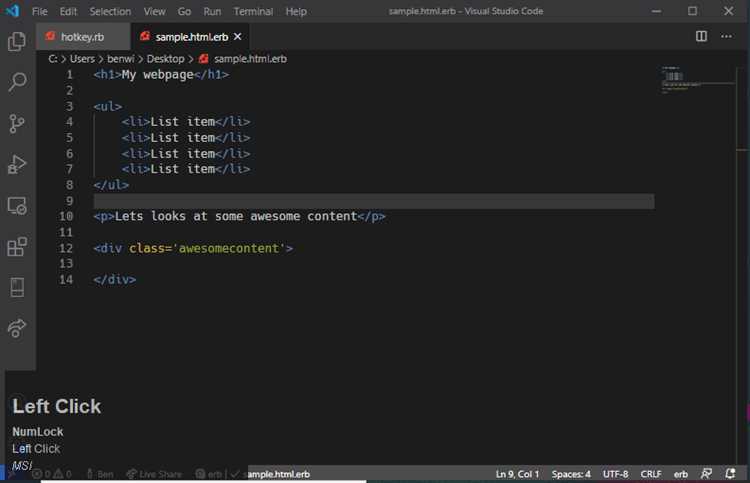Open the editor More Actions ellipsis
This screenshot has height=483, width=750.
click(x=726, y=36)
